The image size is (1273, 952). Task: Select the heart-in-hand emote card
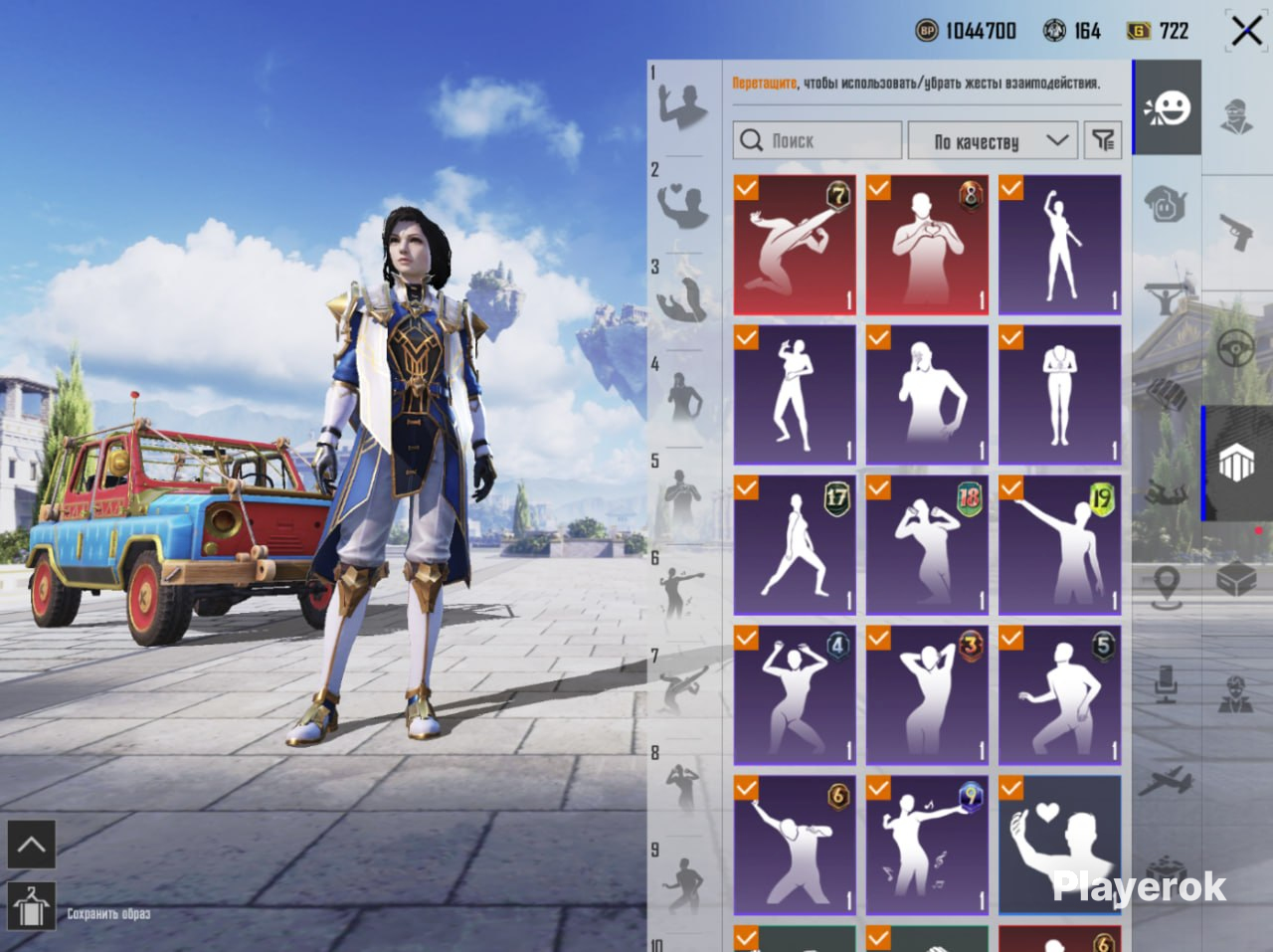pyautogui.click(x=1060, y=846)
